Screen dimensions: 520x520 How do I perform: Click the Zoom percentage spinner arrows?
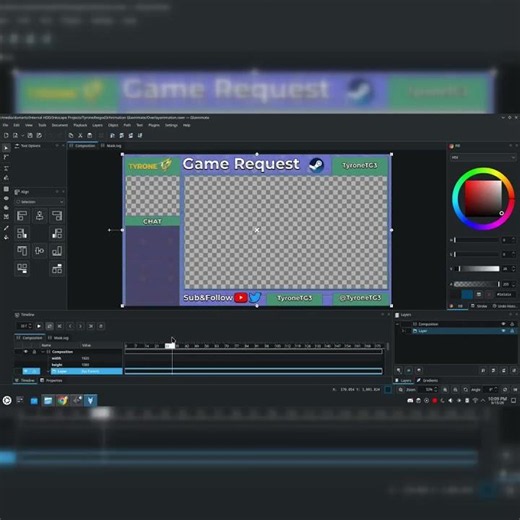click(436, 390)
